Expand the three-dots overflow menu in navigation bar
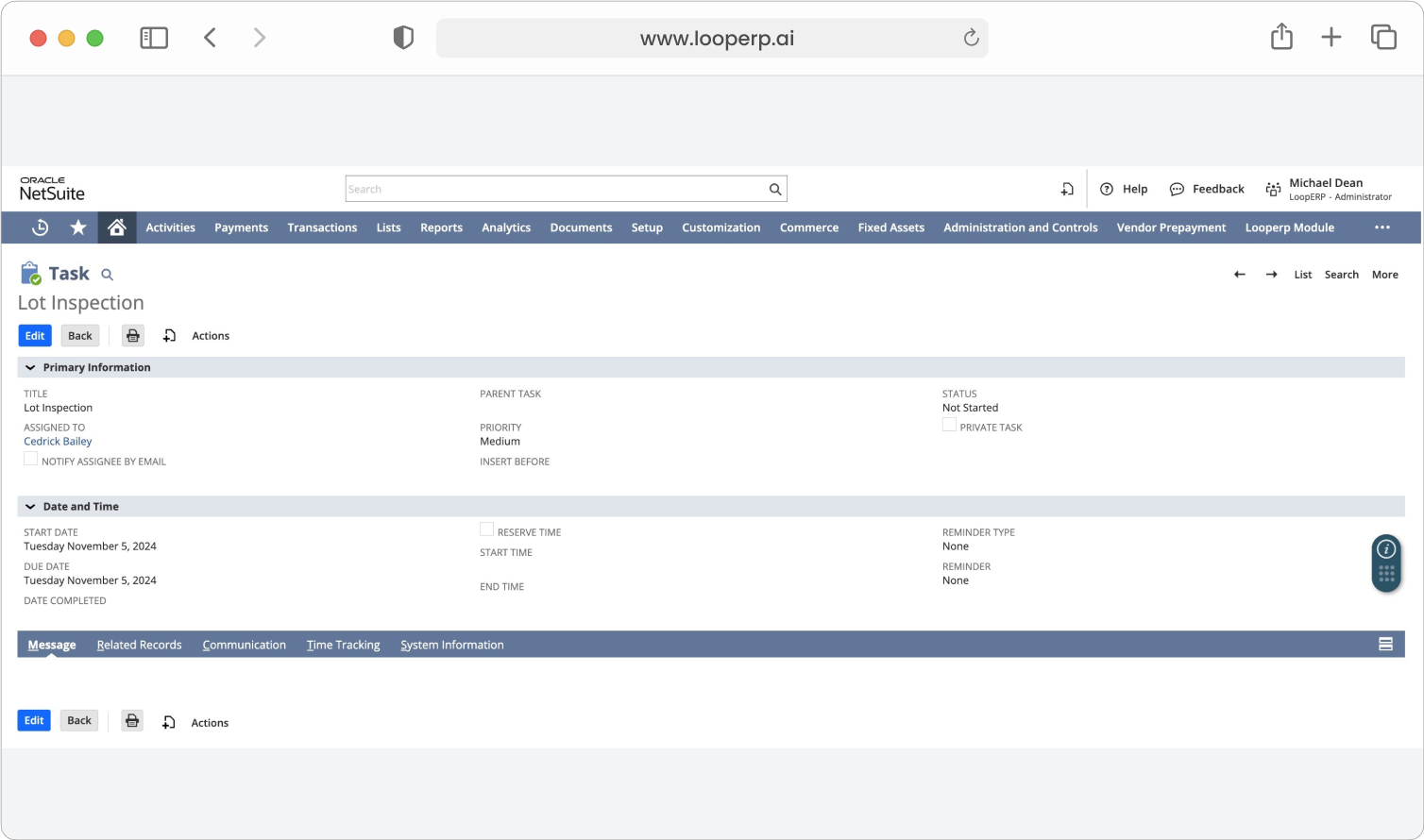This screenshot has height=840, width=1424. (x=1382, y=227)
